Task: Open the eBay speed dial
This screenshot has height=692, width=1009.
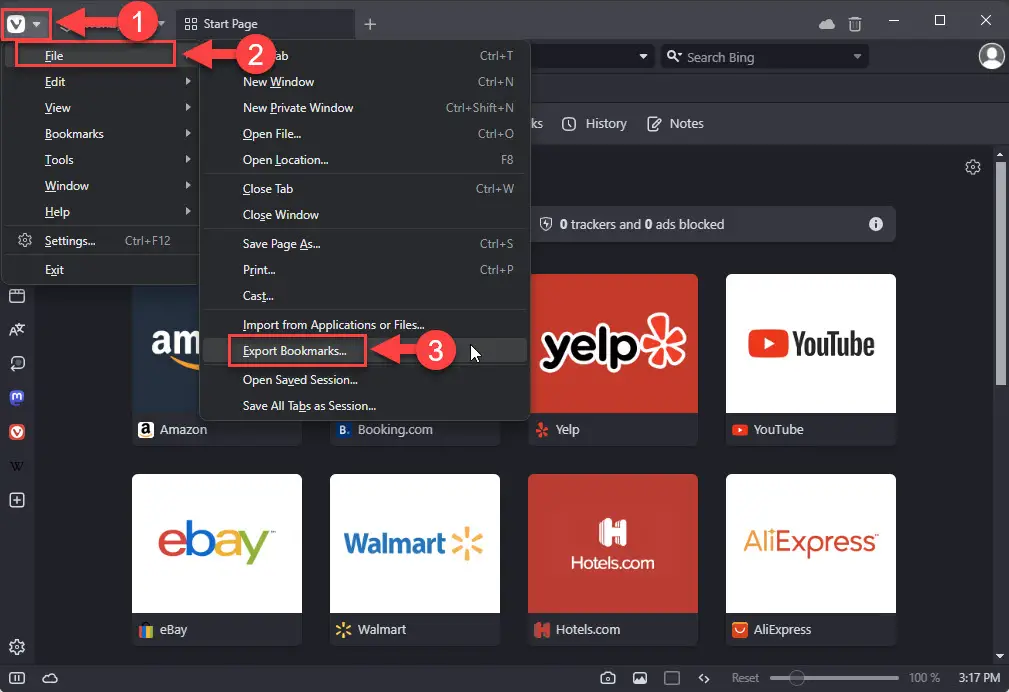Action: coord(217,560)
